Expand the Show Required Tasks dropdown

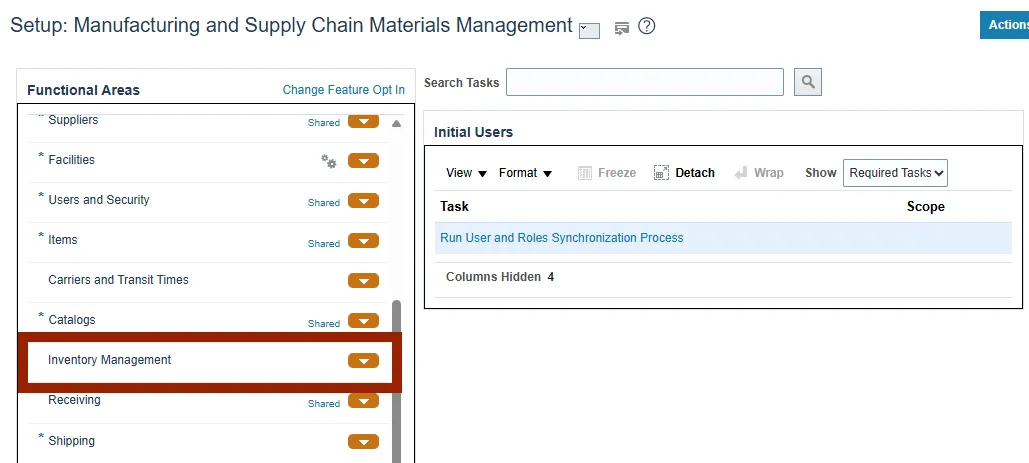coord(895,173)
